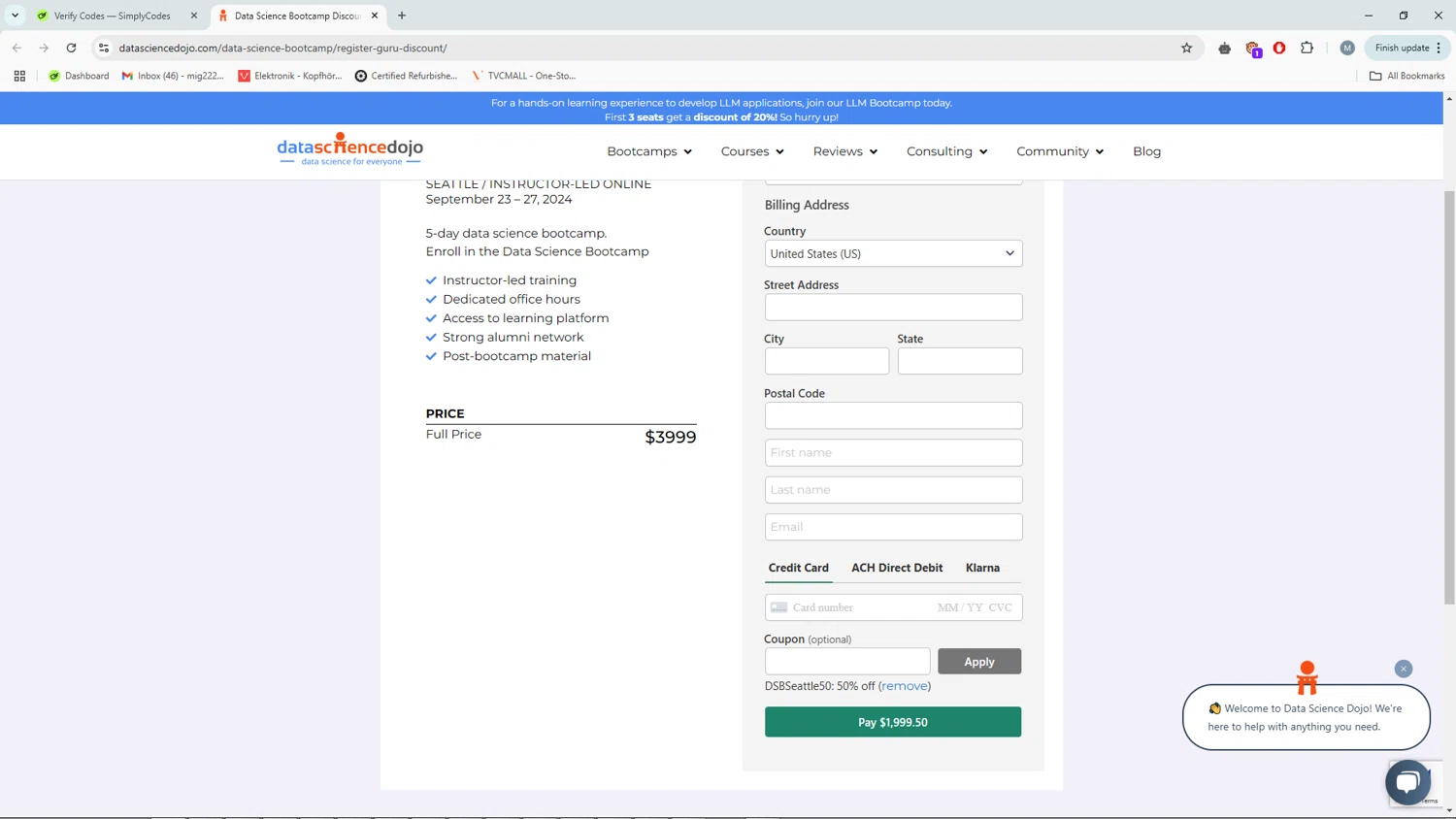Open the All Bookmarks folder

click(x=1406, y=76)
